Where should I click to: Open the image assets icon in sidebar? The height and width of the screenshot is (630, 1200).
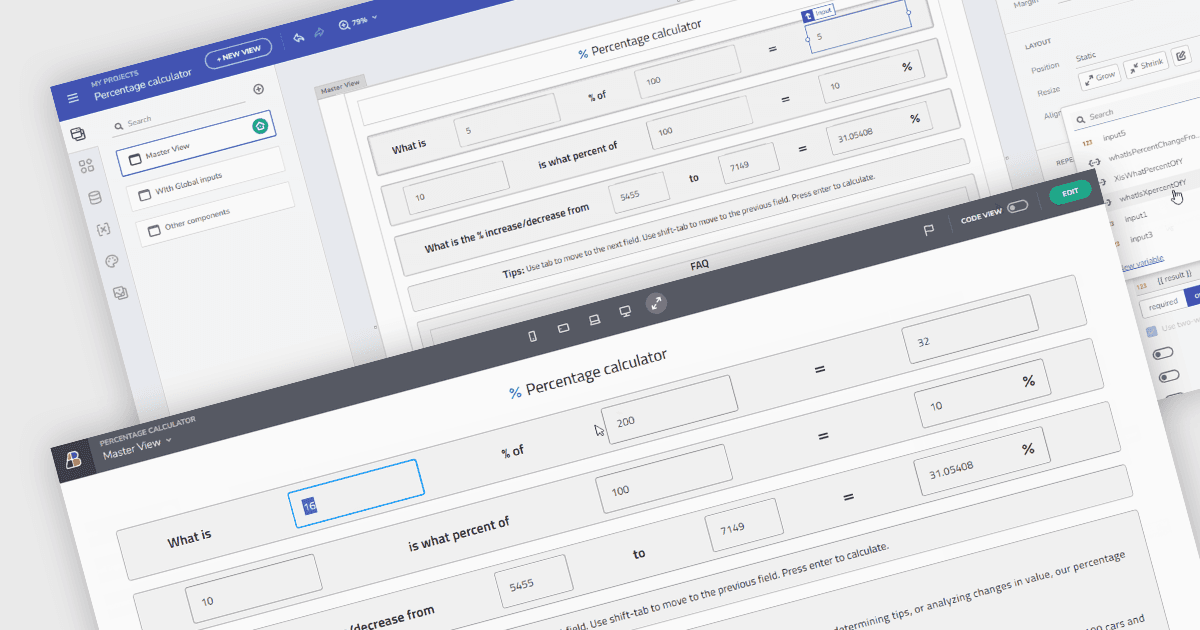click(119, 292)
